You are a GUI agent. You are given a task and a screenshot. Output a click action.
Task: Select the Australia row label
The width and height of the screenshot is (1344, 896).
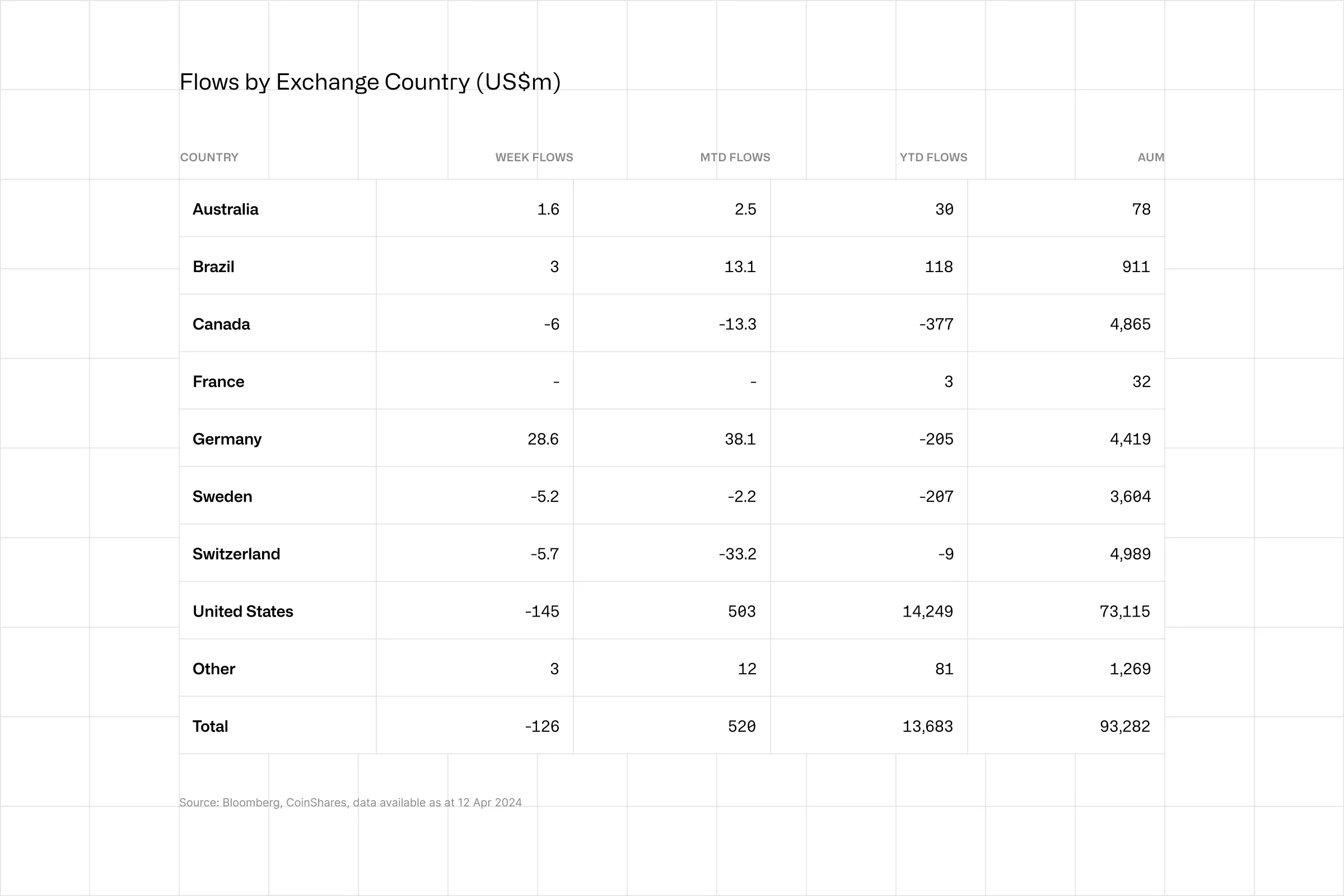tap(225, 209)
